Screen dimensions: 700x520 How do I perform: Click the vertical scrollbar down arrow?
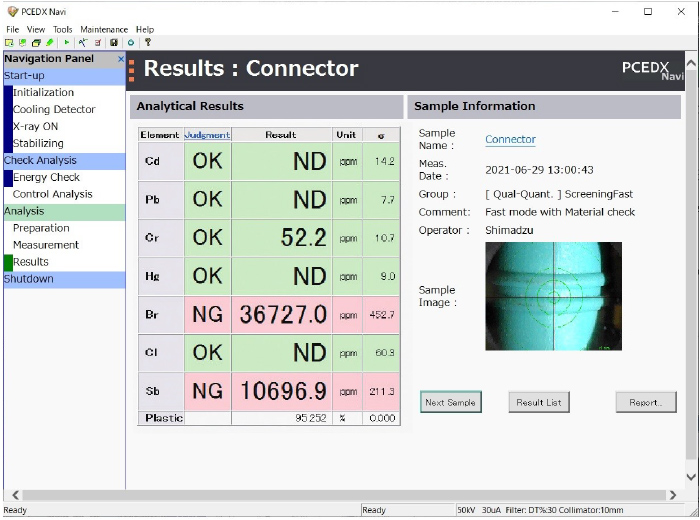click(x=691, y=477)
